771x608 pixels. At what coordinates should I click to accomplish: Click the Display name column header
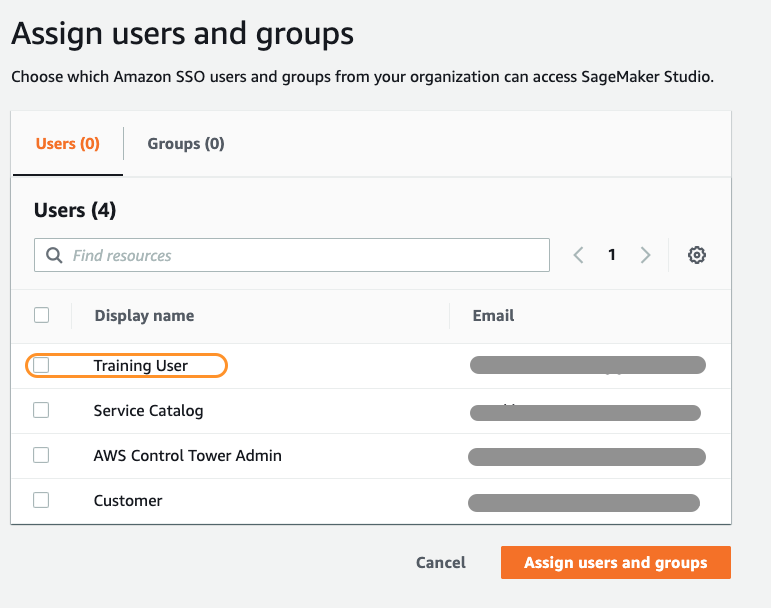tap(144, 316)
